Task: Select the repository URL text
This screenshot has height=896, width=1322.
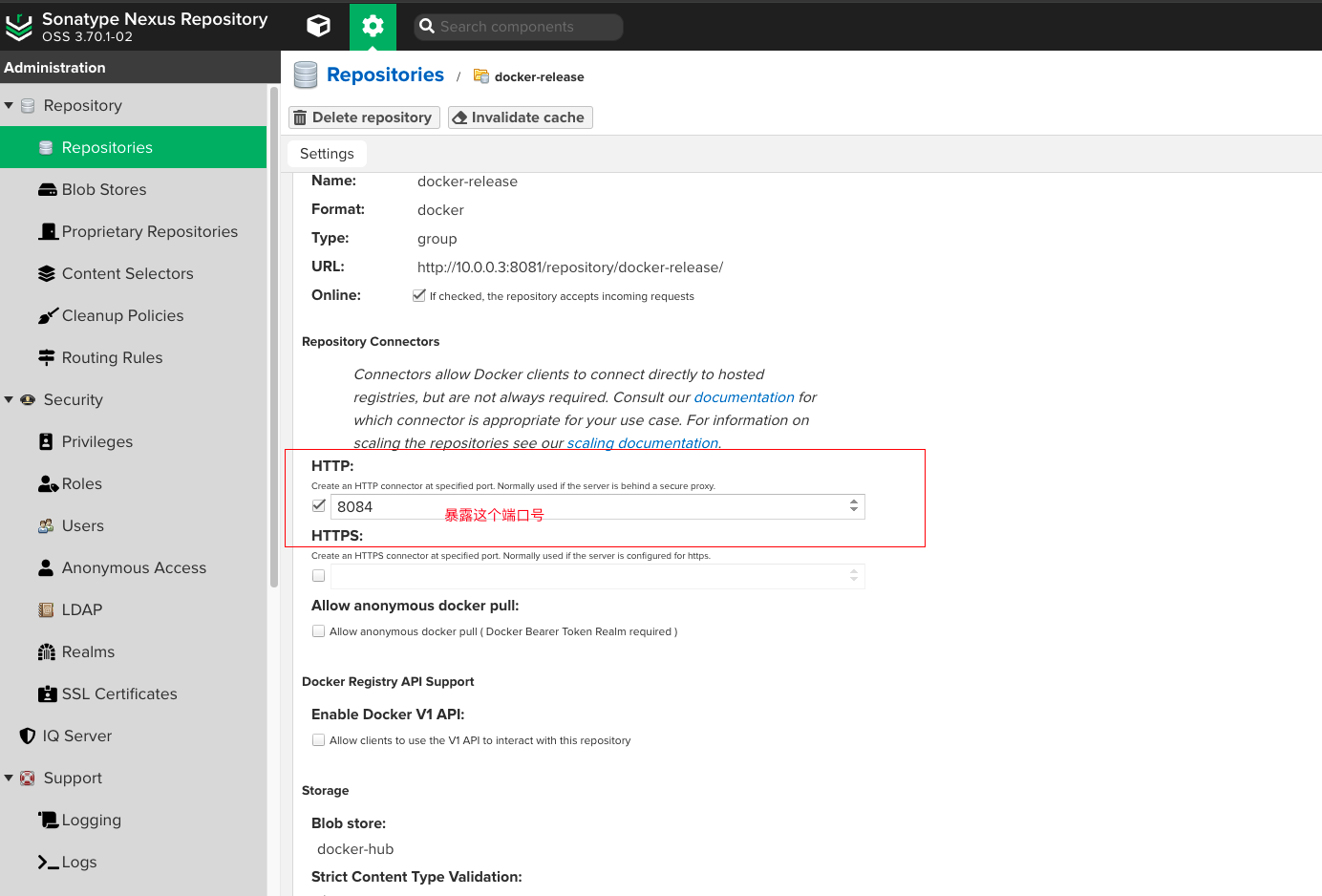Action: point(570,267)
